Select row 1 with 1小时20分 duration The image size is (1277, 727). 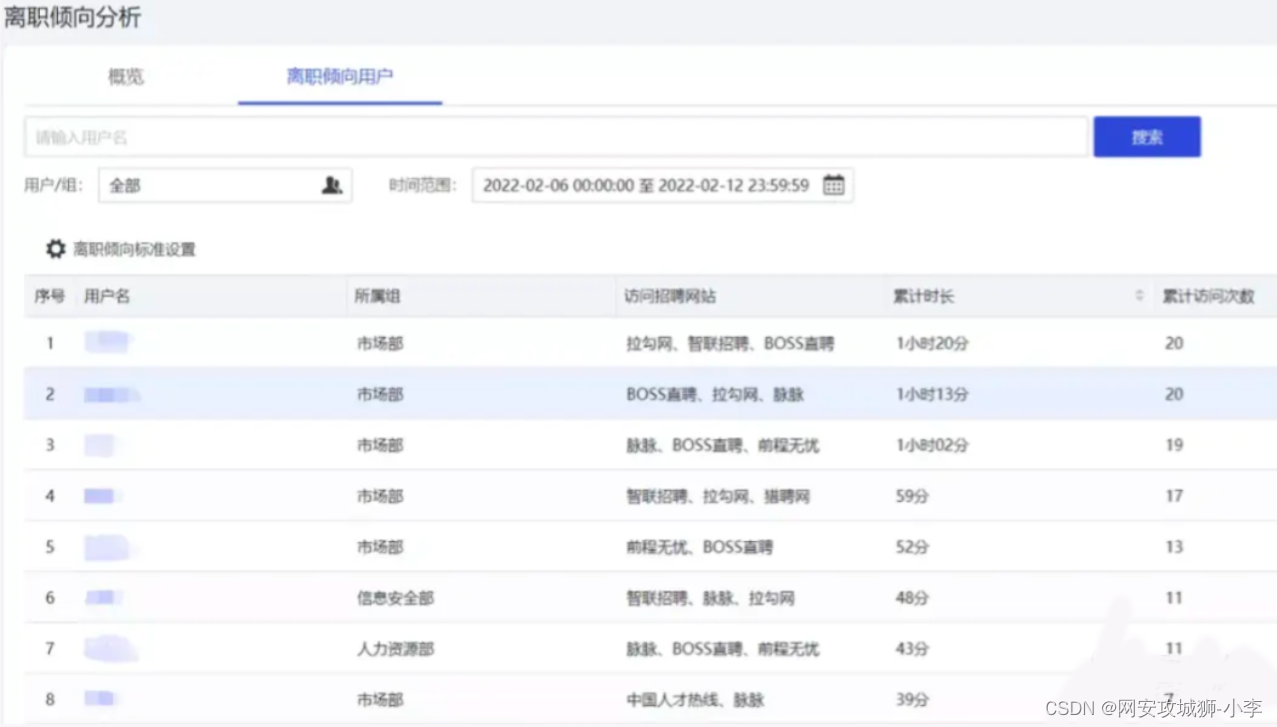point(650,343)
